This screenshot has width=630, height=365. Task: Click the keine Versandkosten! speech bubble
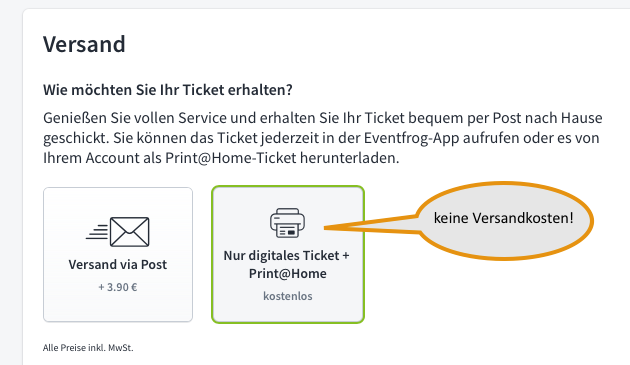(x=504, y=220)
